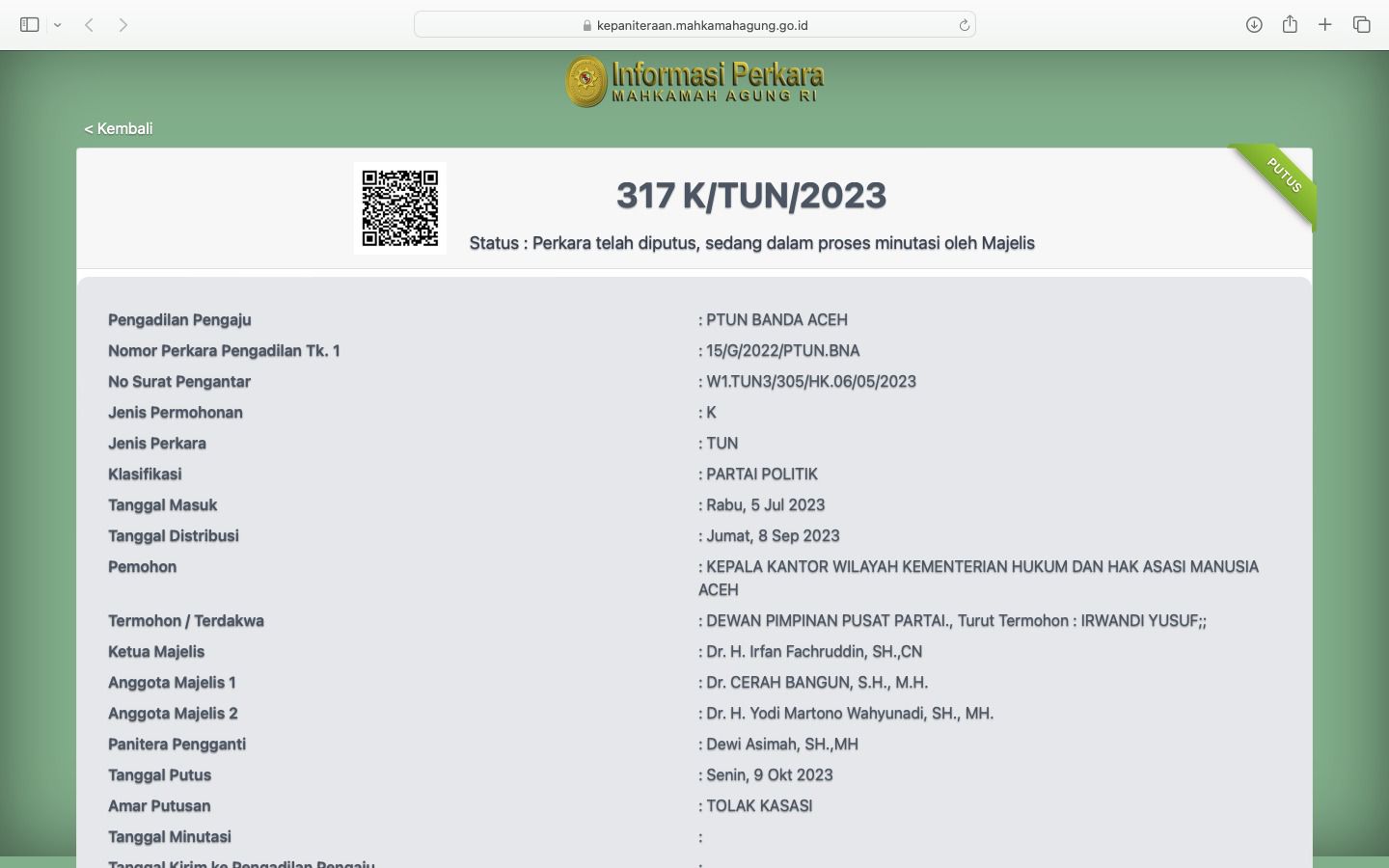Click the Share icon in the toolbar
1389x868 pixels.
[1290, 25]
